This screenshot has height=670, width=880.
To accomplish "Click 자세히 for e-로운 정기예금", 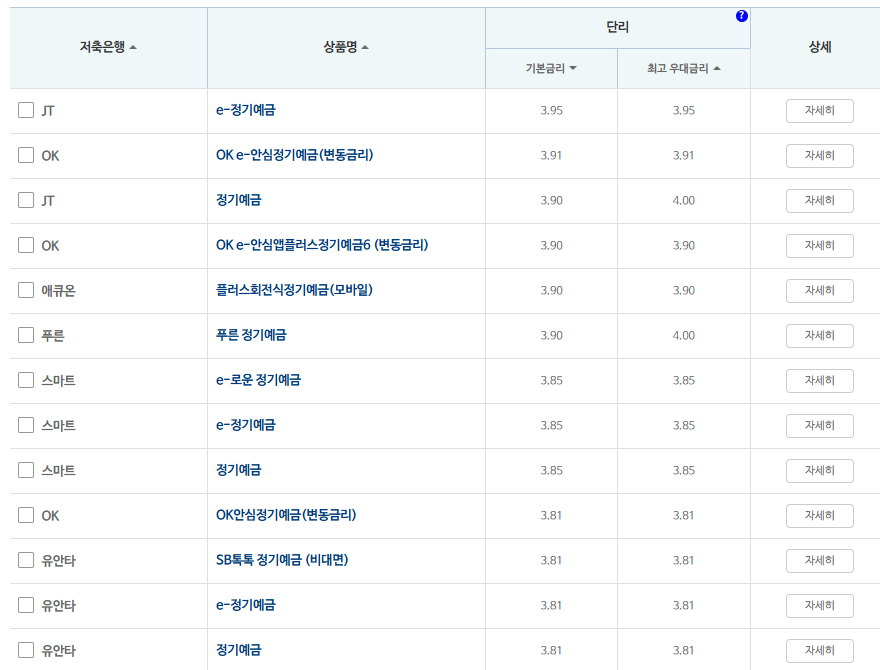I will [819, 380].
